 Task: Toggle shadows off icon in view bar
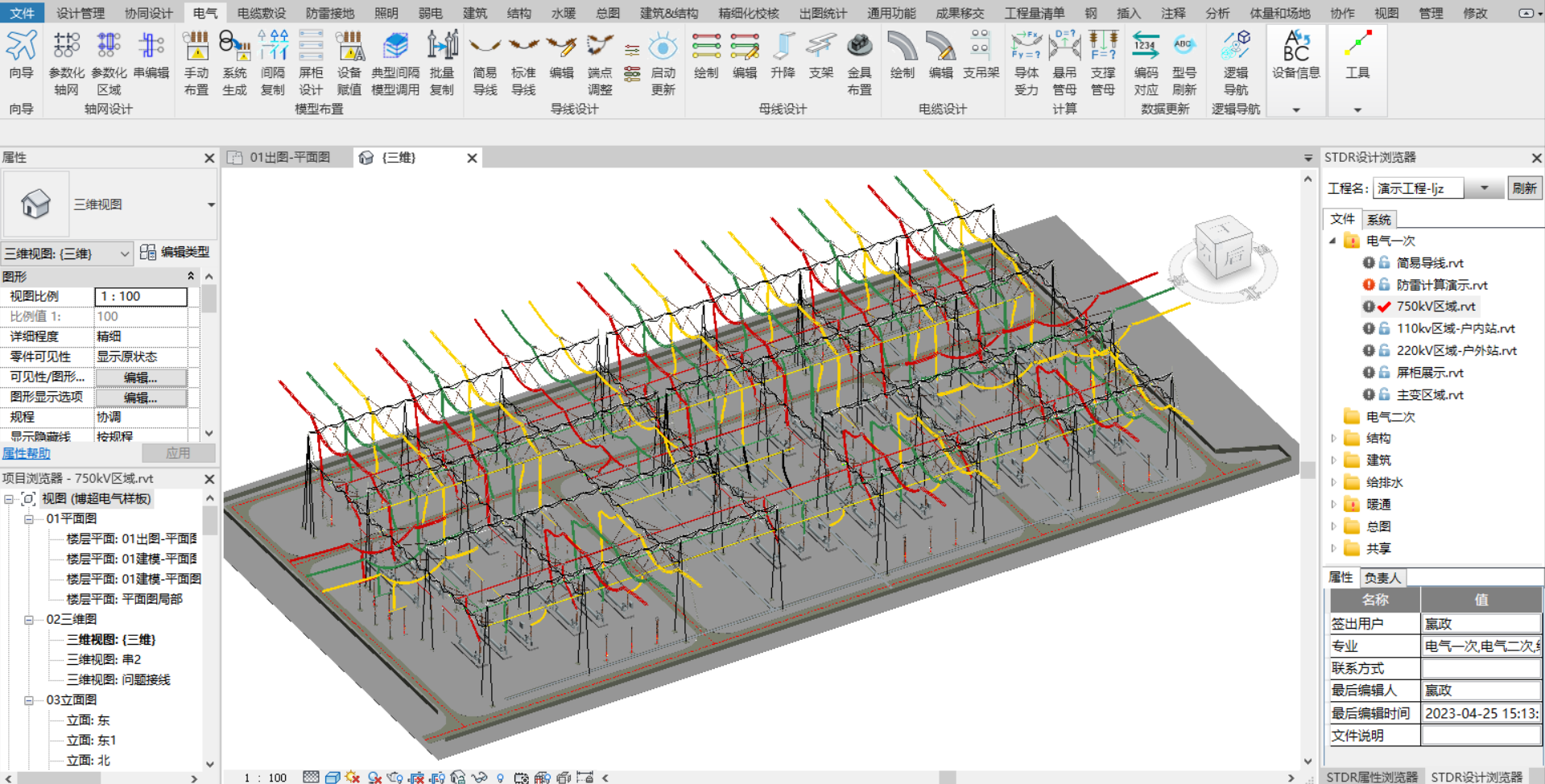(x=374, y=777)
